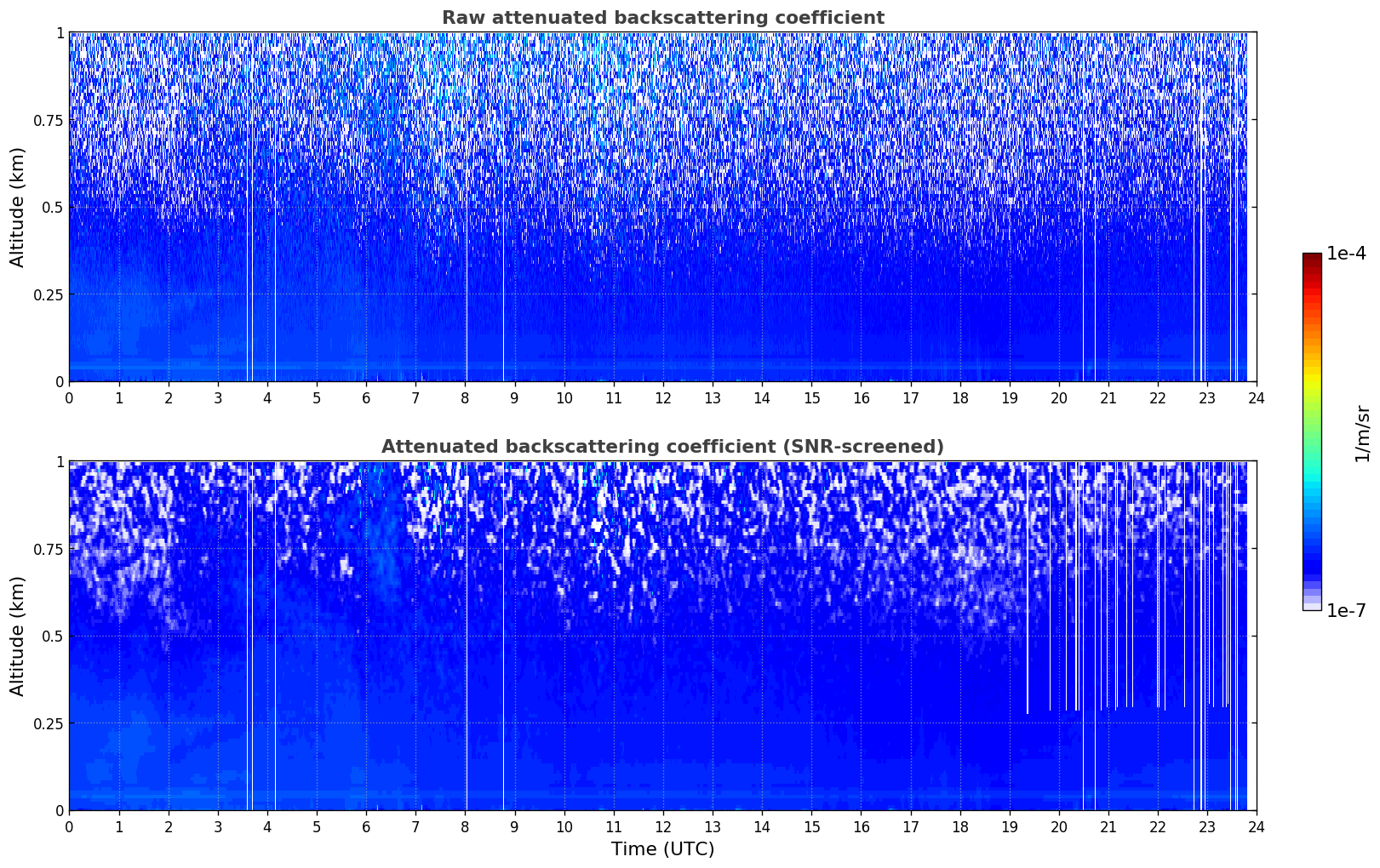This screenshot has height=868, width=1380.
Task: Click altitude tick 1 on the raw plot
Action: tap(60, 33)
